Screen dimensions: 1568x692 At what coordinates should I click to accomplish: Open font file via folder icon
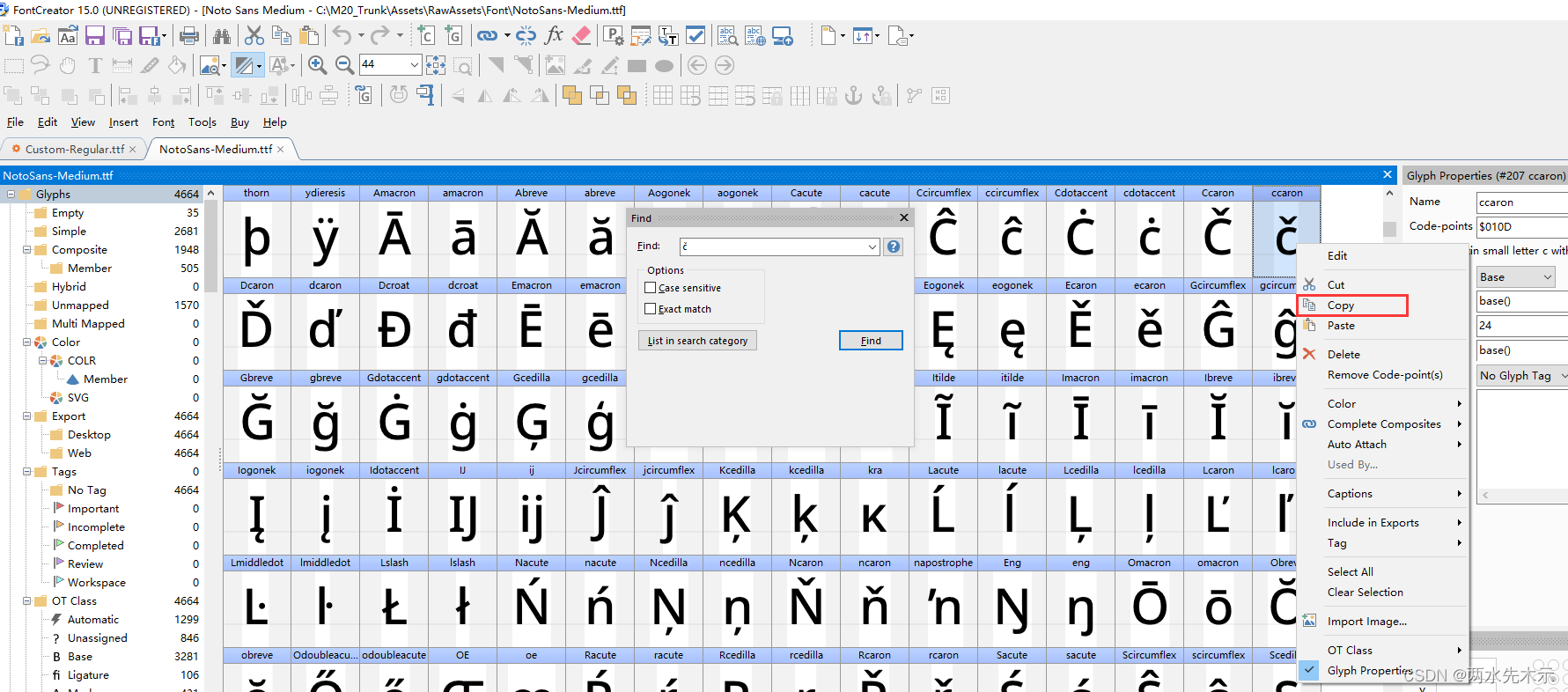(40, 36)
